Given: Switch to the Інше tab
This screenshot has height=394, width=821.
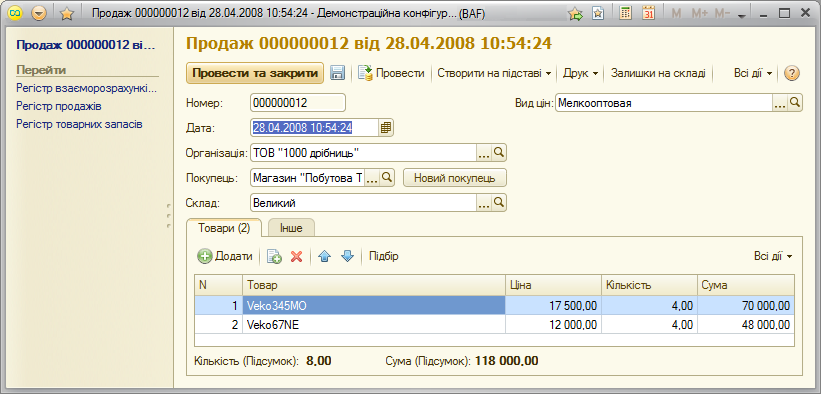Looking at the screenshot, I should click(292, 228).
